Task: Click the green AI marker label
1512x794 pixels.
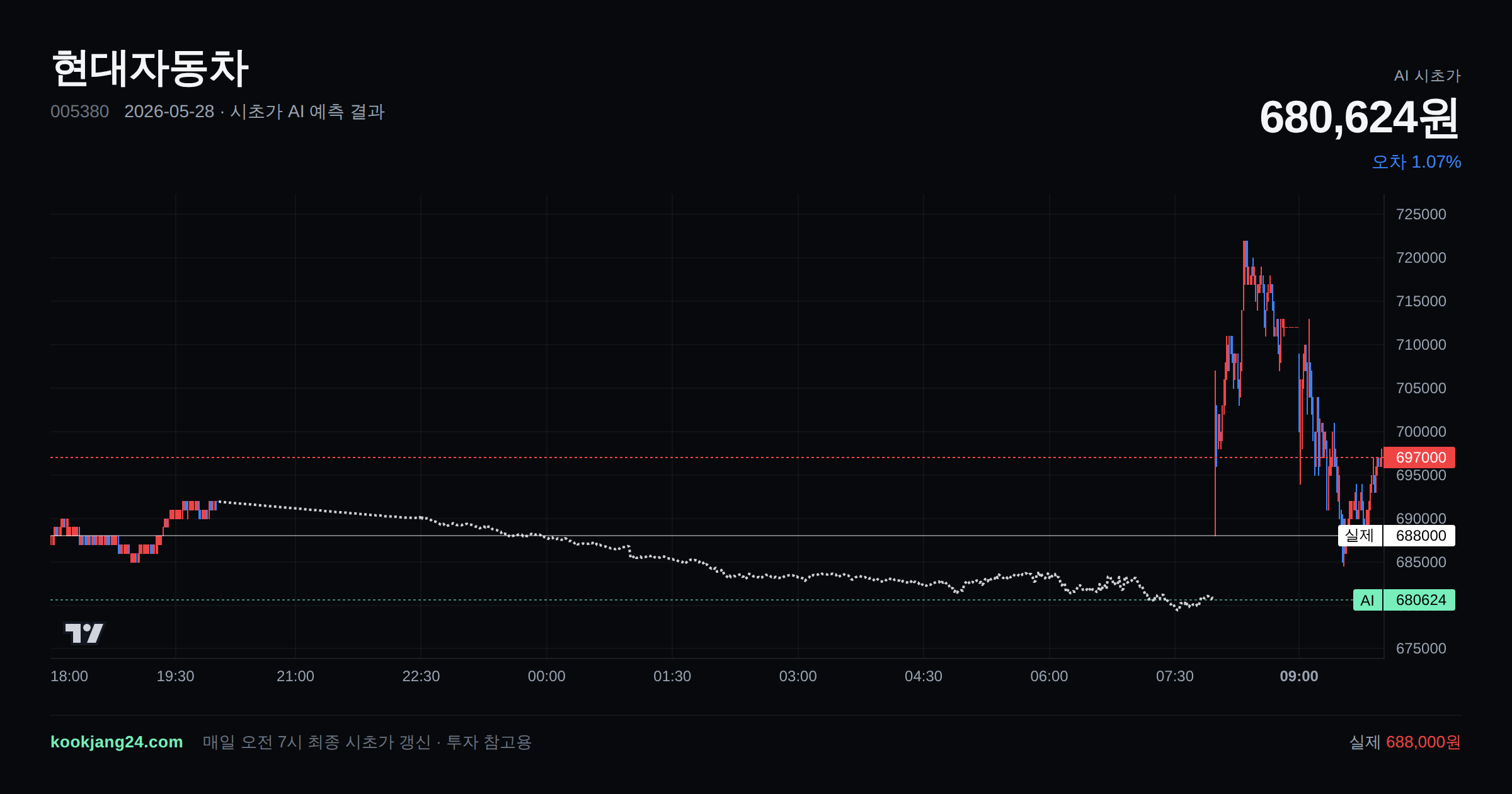Action: [x=1367, y=600]
